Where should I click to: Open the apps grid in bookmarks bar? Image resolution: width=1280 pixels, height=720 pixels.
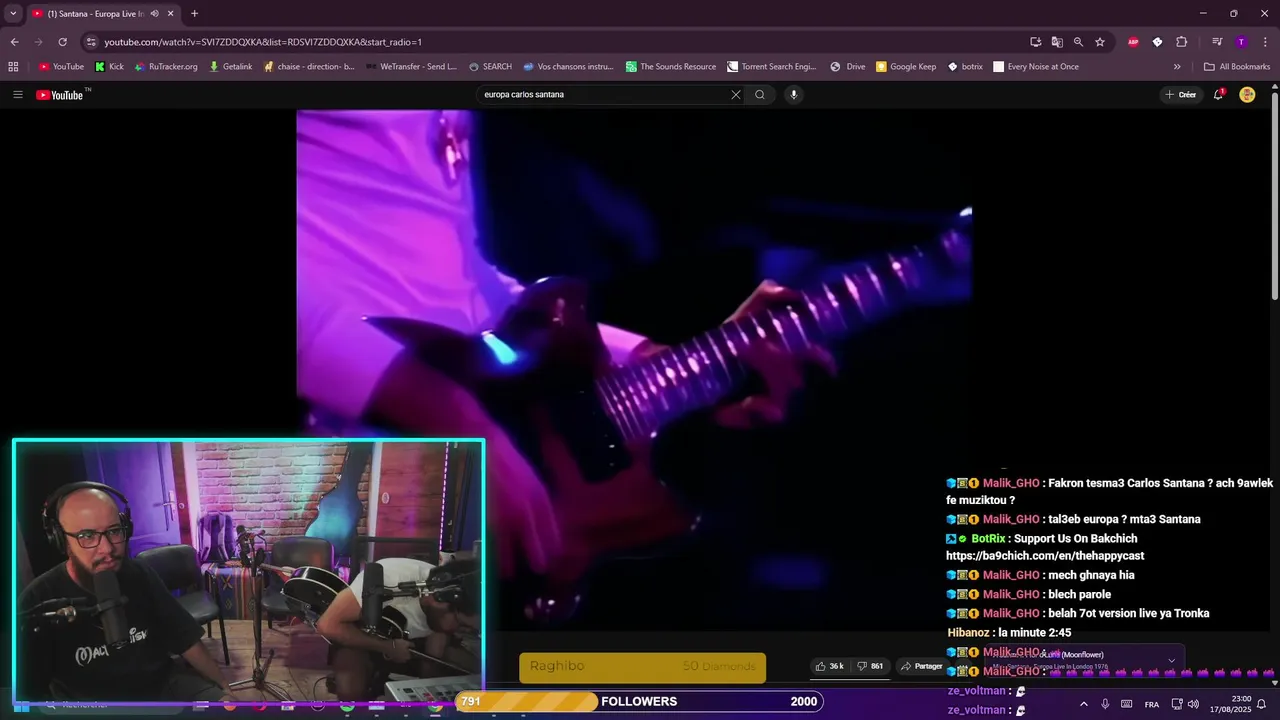(13, 67)
